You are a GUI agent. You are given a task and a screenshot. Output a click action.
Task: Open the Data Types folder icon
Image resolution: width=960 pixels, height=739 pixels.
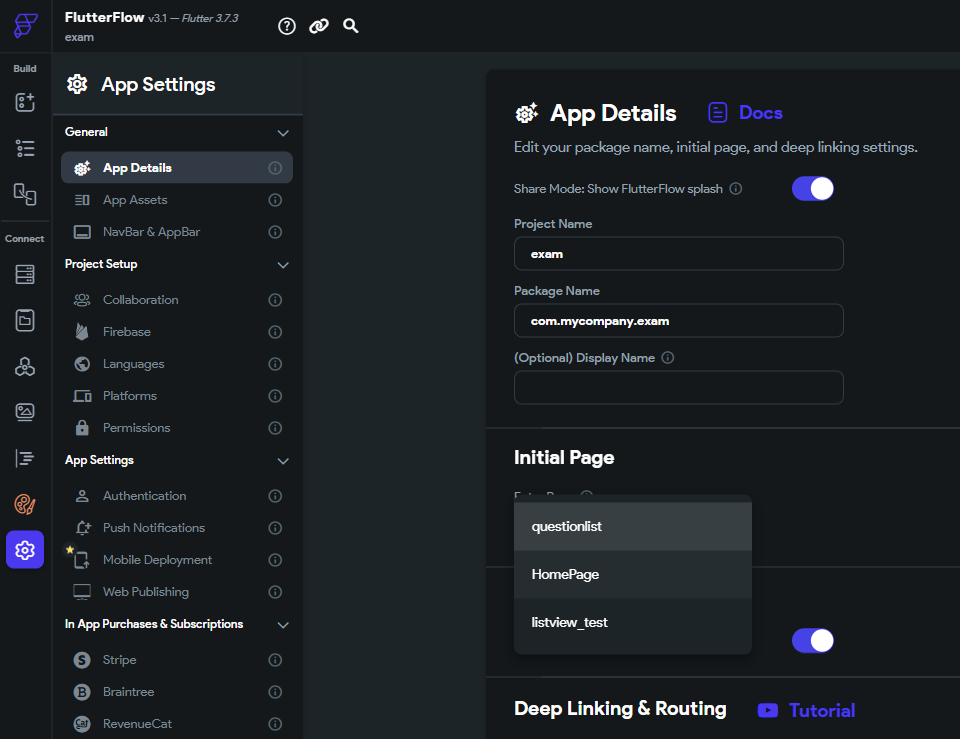(25, 320)
